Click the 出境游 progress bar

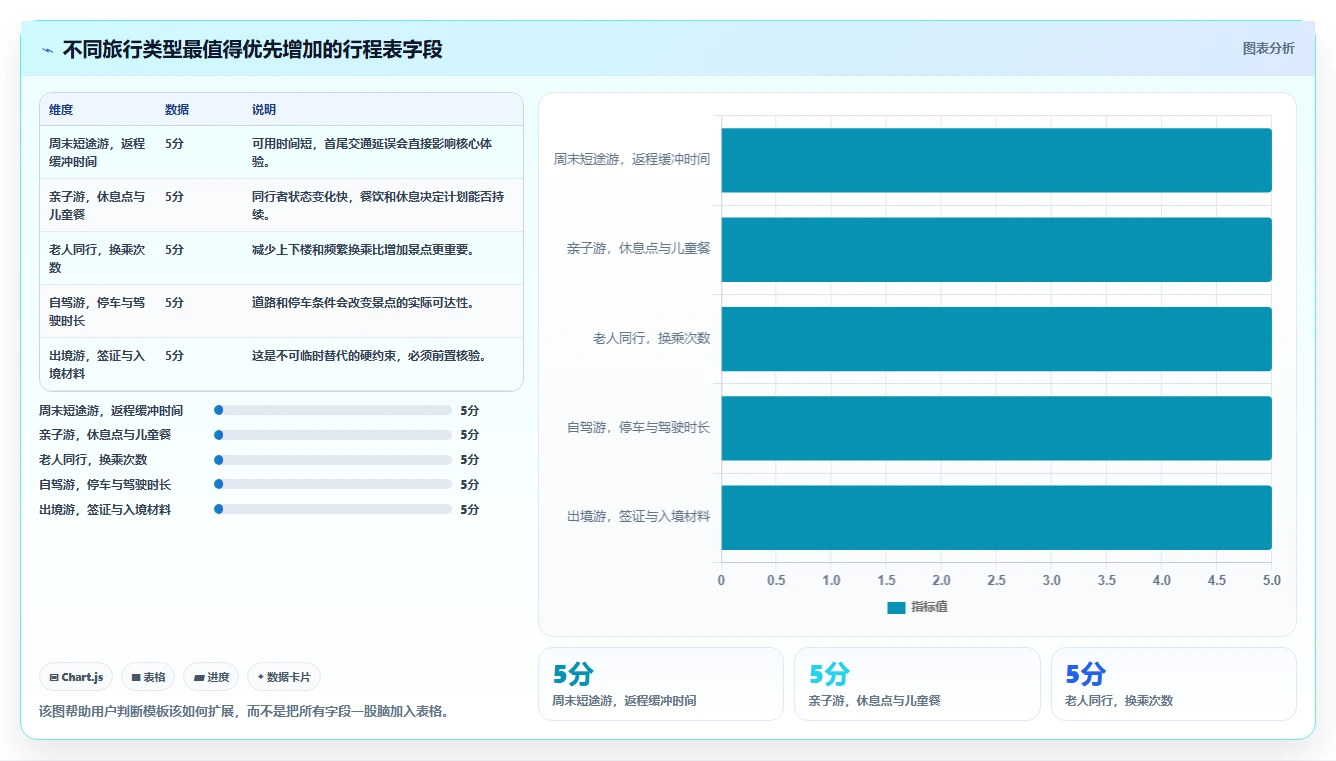(333, 509)
